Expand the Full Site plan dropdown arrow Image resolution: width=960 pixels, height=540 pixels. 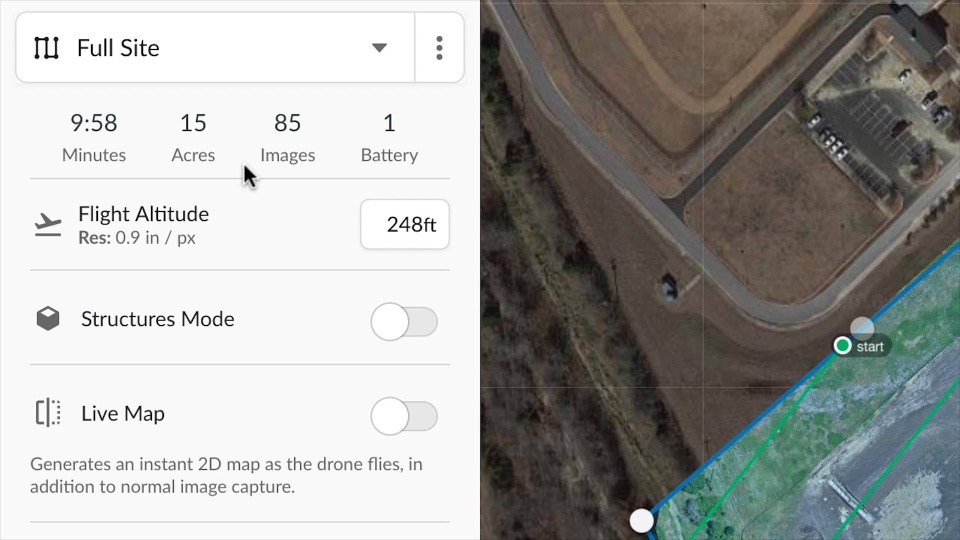coord(379,48)
